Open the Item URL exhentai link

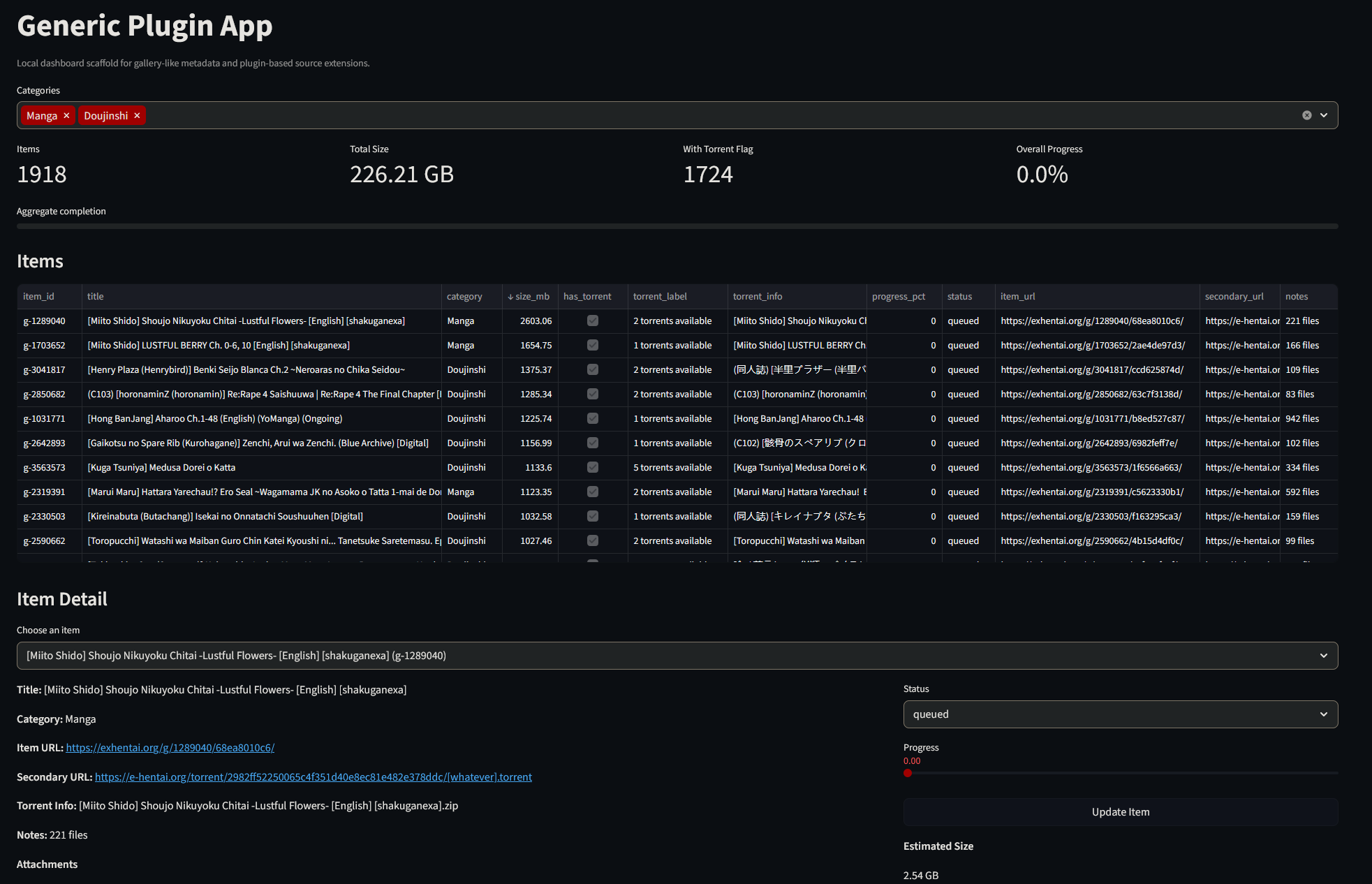pyautogui.click(x=170, y=748)
